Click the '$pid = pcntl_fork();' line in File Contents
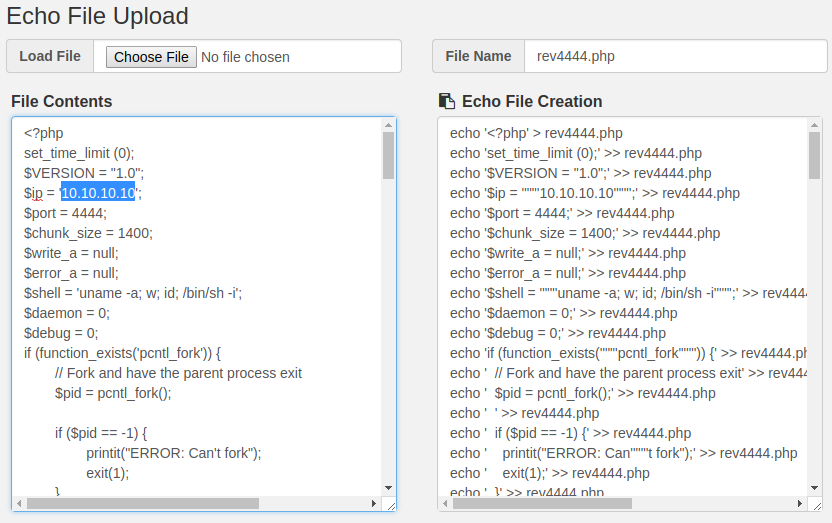Screen dimensions: 832x523 pos(113,394)
